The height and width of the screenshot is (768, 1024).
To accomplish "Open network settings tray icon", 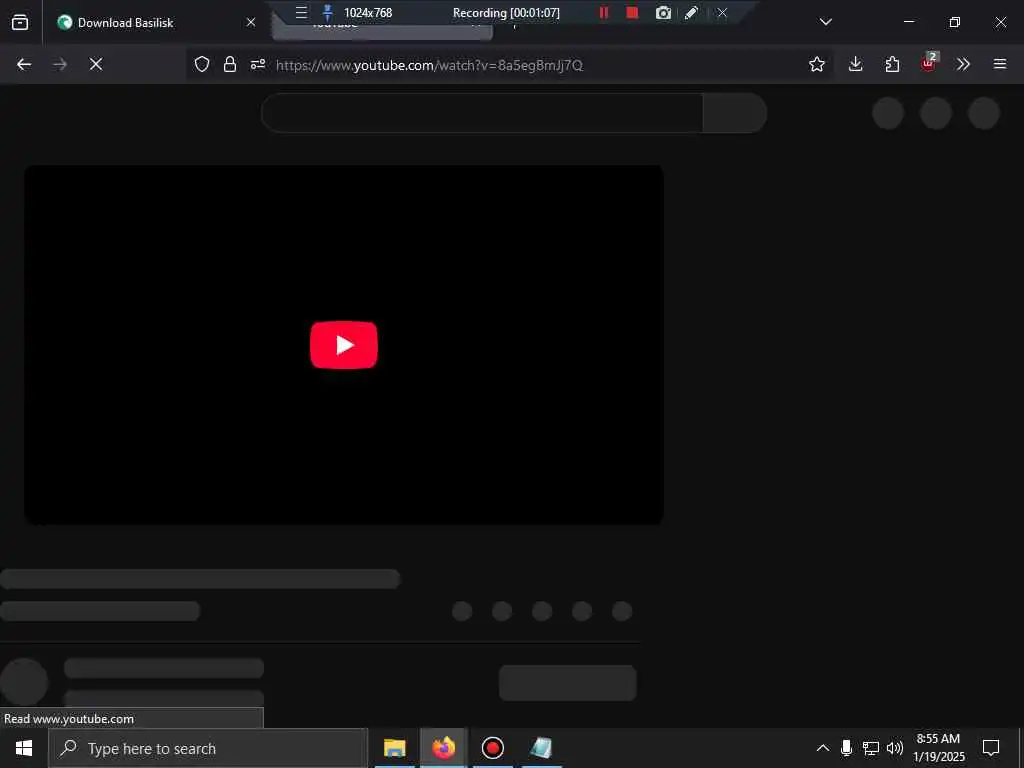I will (871, 748).
